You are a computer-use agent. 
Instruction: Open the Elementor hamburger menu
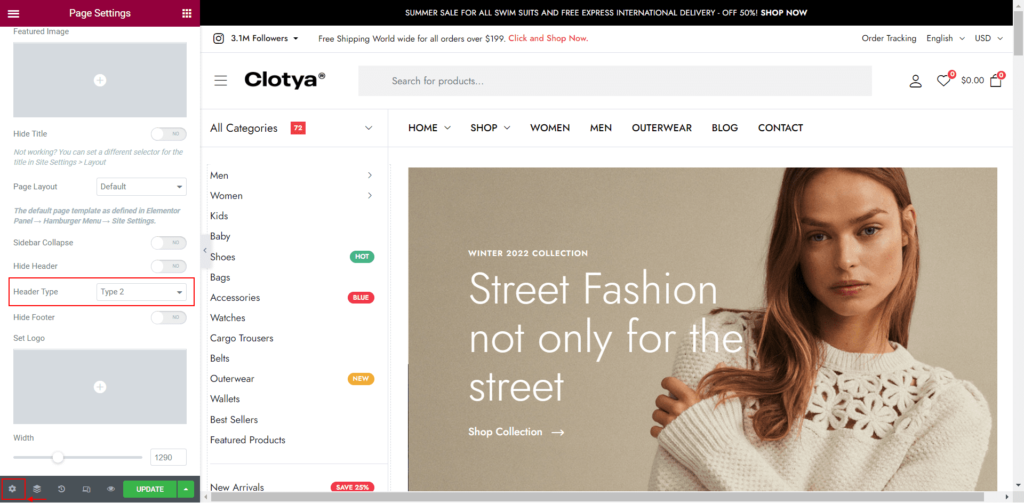click(x=13, y=13)
